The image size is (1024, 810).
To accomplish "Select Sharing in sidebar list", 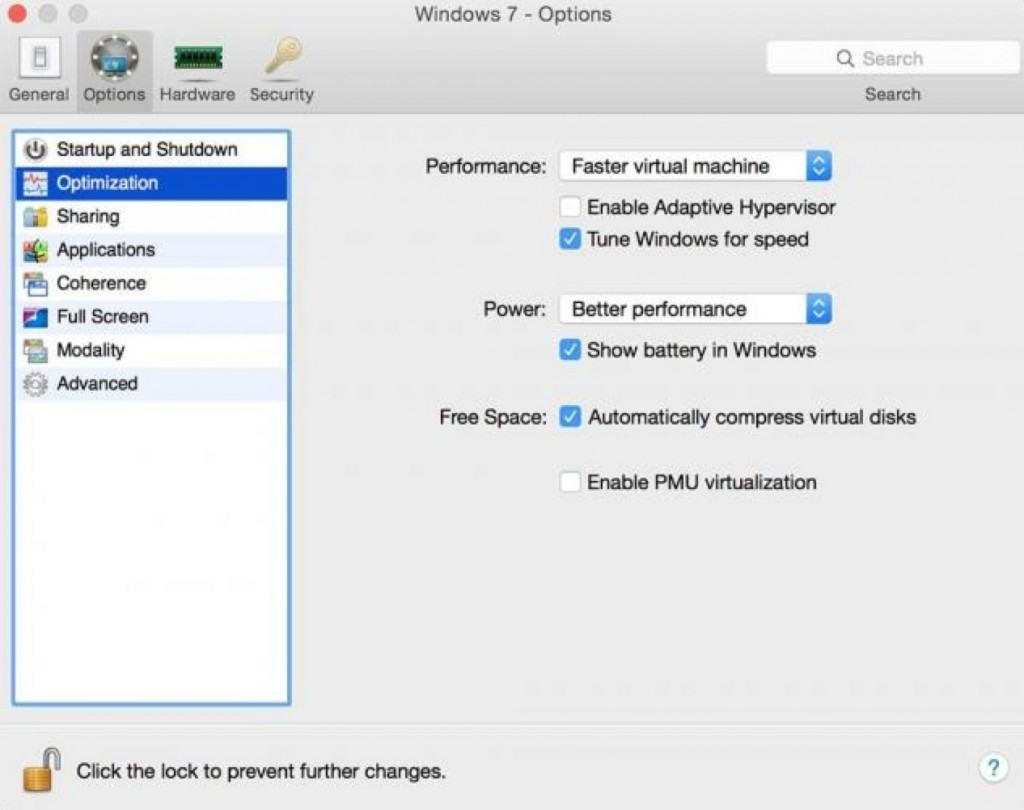I will (x=151, y=217).
